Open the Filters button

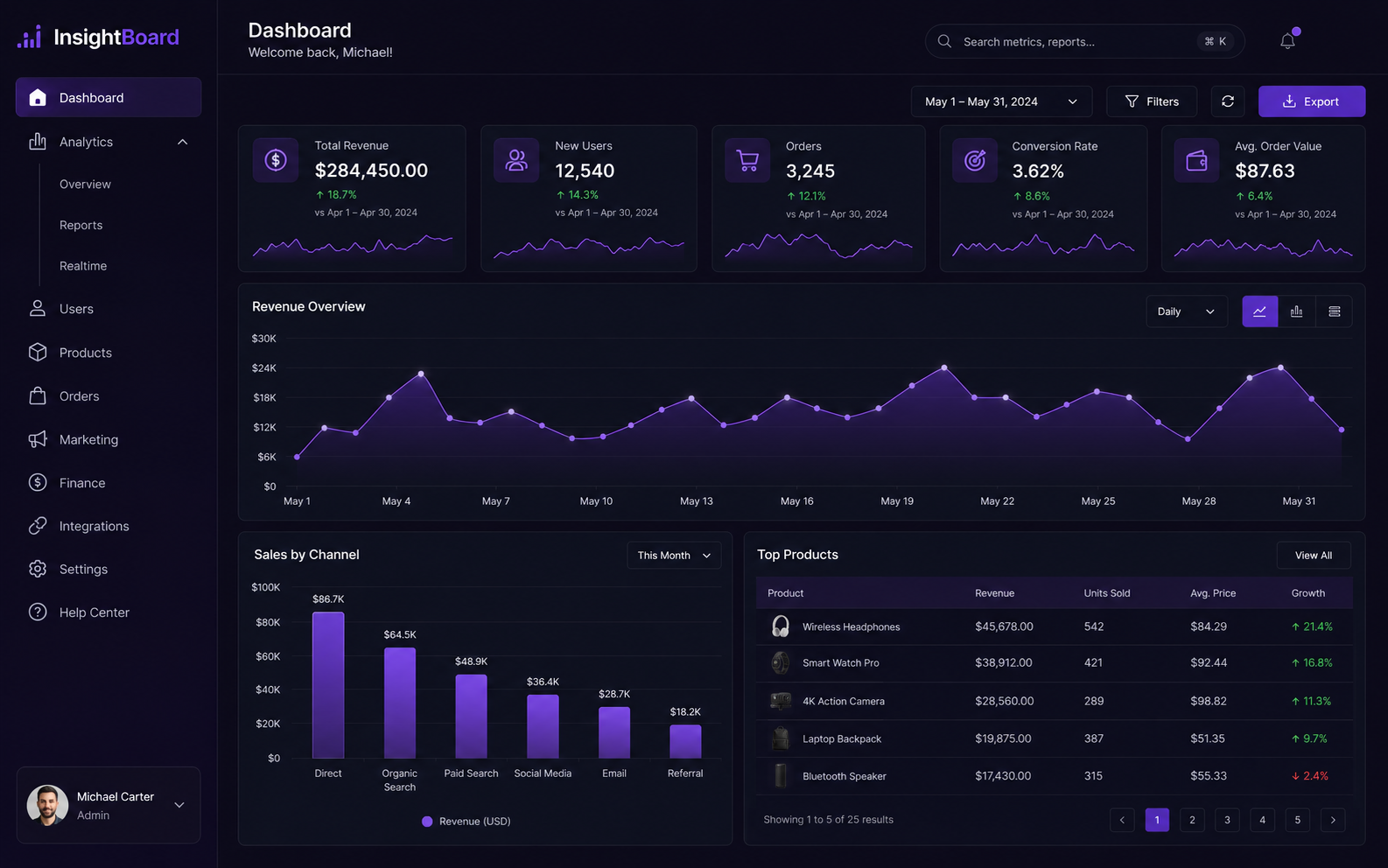1151,101
